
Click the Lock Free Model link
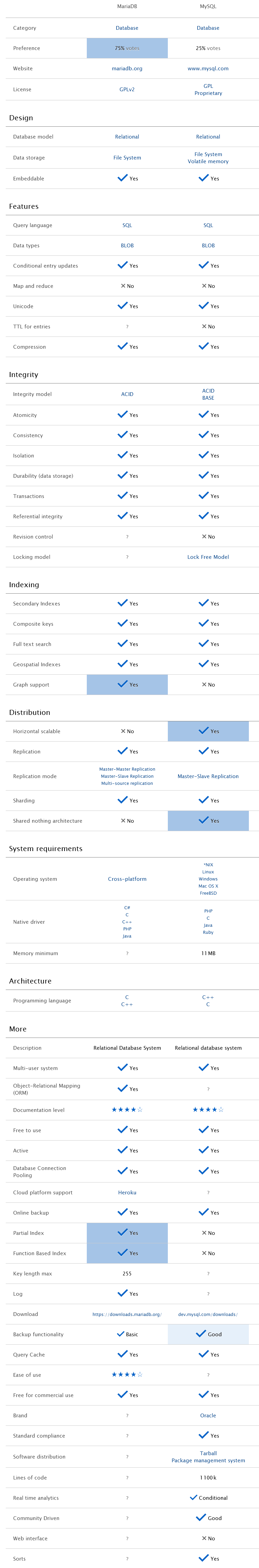208,557
